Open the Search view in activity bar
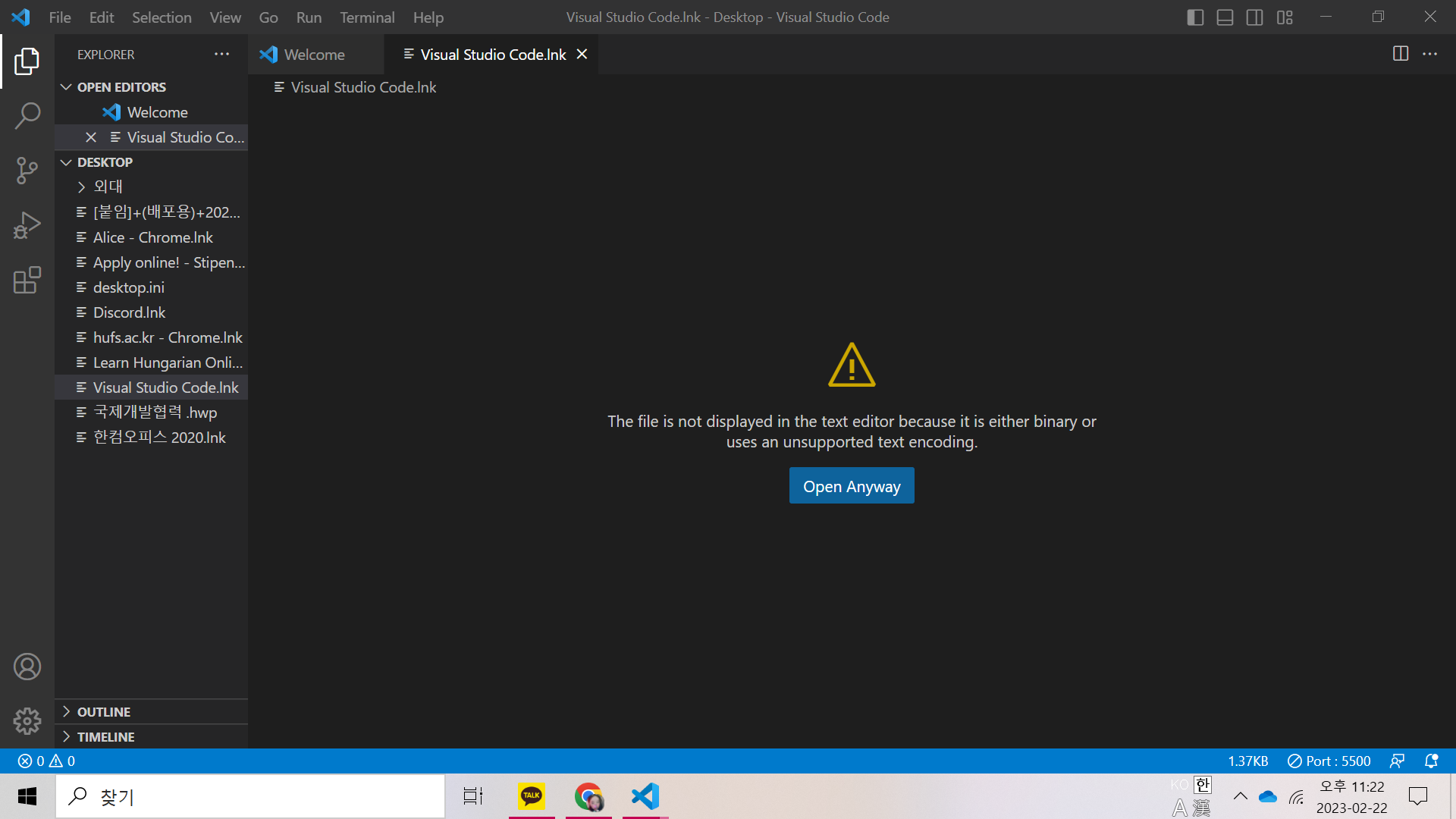The width and height of the screenshot is (1456, 819). [27, 116]
